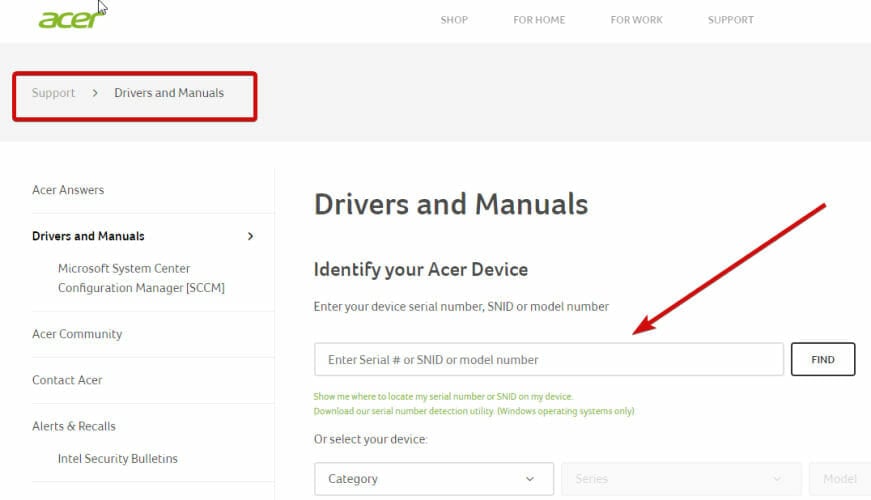Open Microsoft System Center Configuration Manager link

coord(141,278)
